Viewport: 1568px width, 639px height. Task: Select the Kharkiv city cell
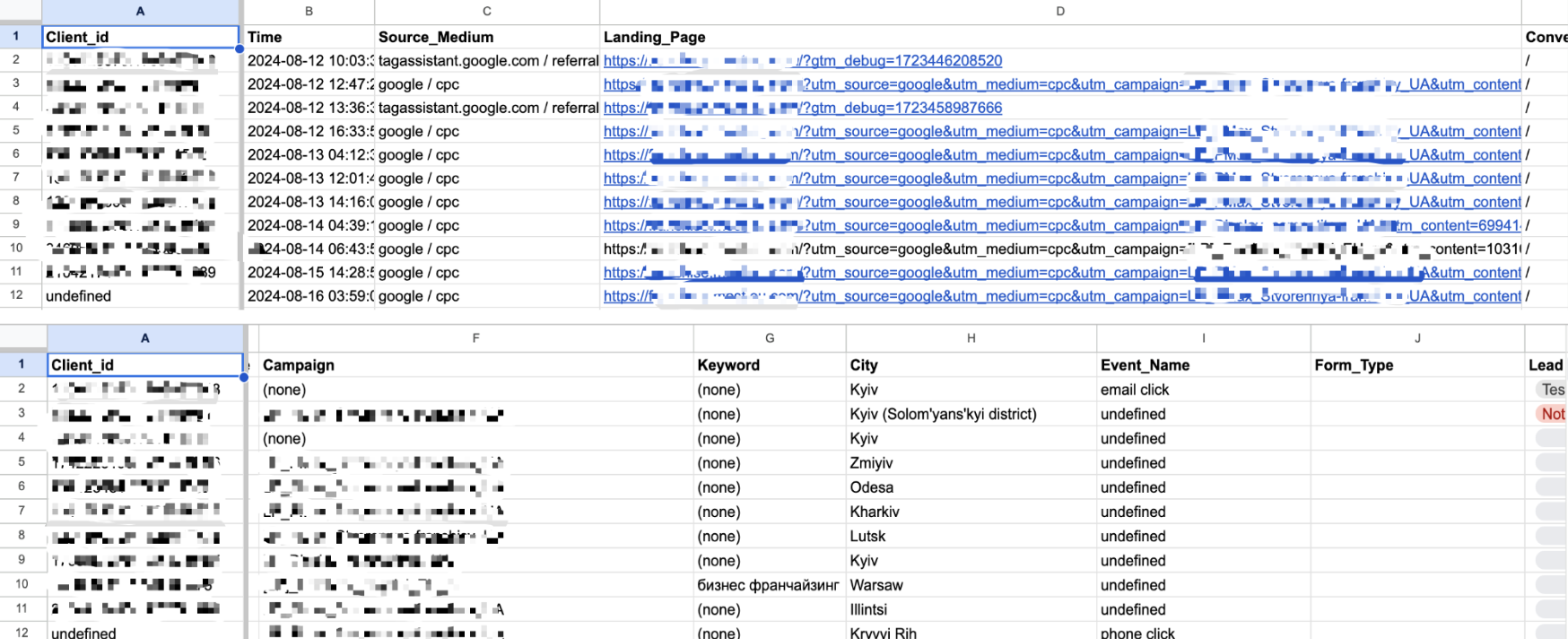point(971,512)
